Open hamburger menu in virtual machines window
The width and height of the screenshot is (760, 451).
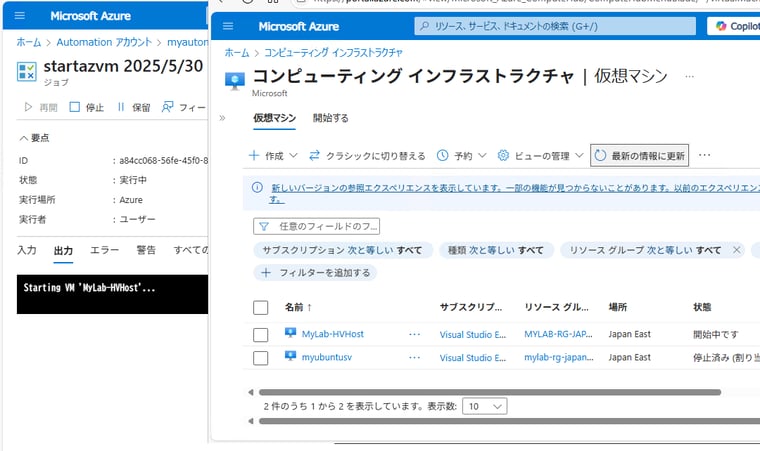click(228, 26)
